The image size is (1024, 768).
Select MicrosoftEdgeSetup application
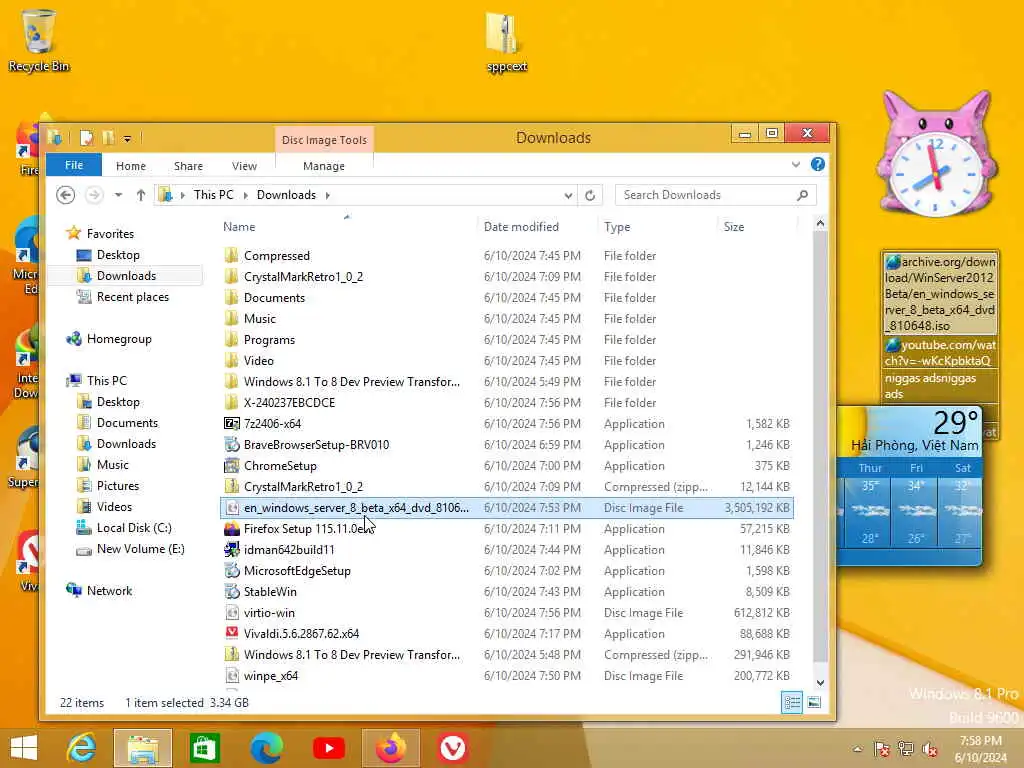507,571
